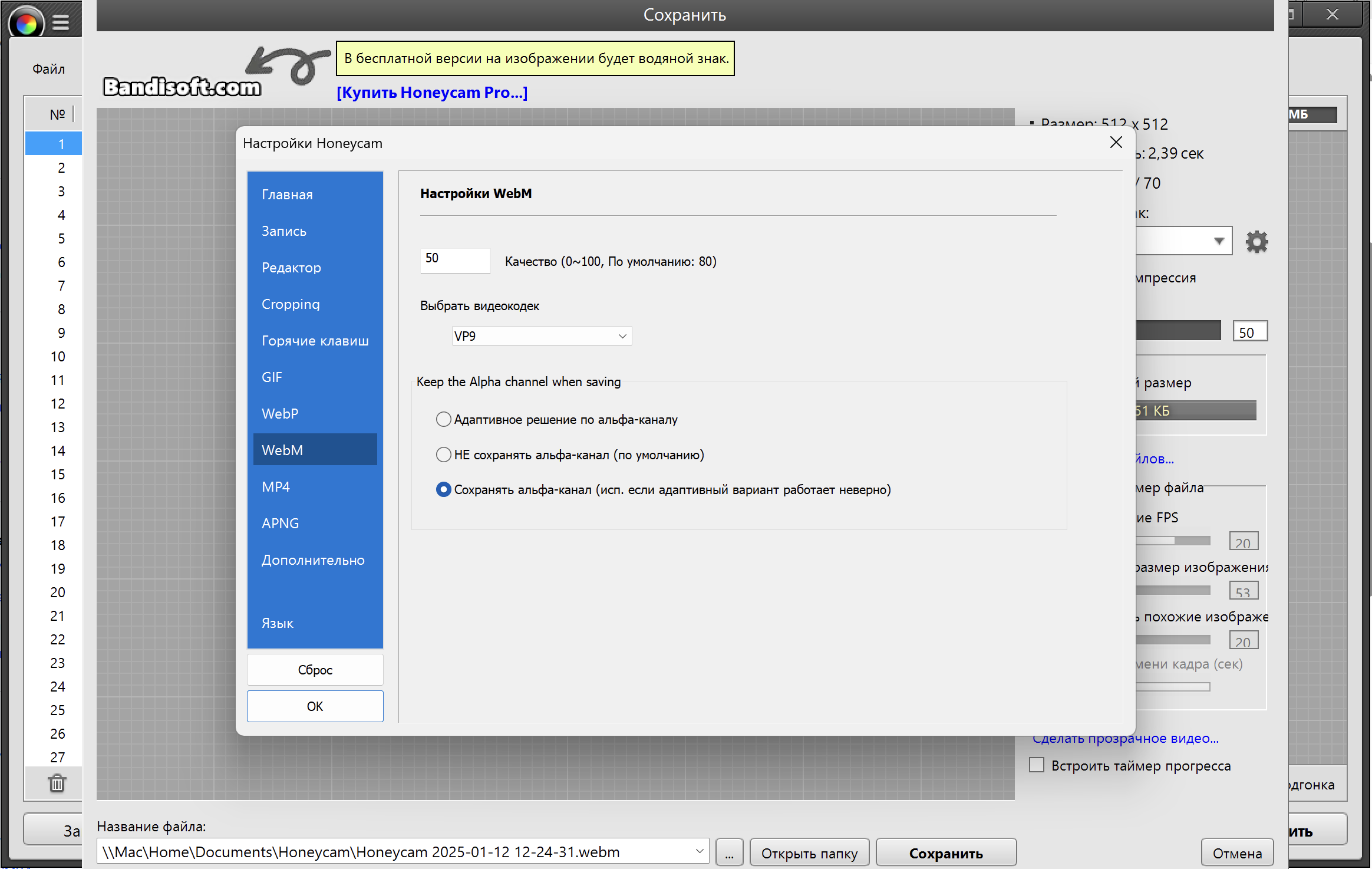Viewport: 1372px width, 869px height.
Task: Click the FPS reduction slider
Action: click(1173, 541)
